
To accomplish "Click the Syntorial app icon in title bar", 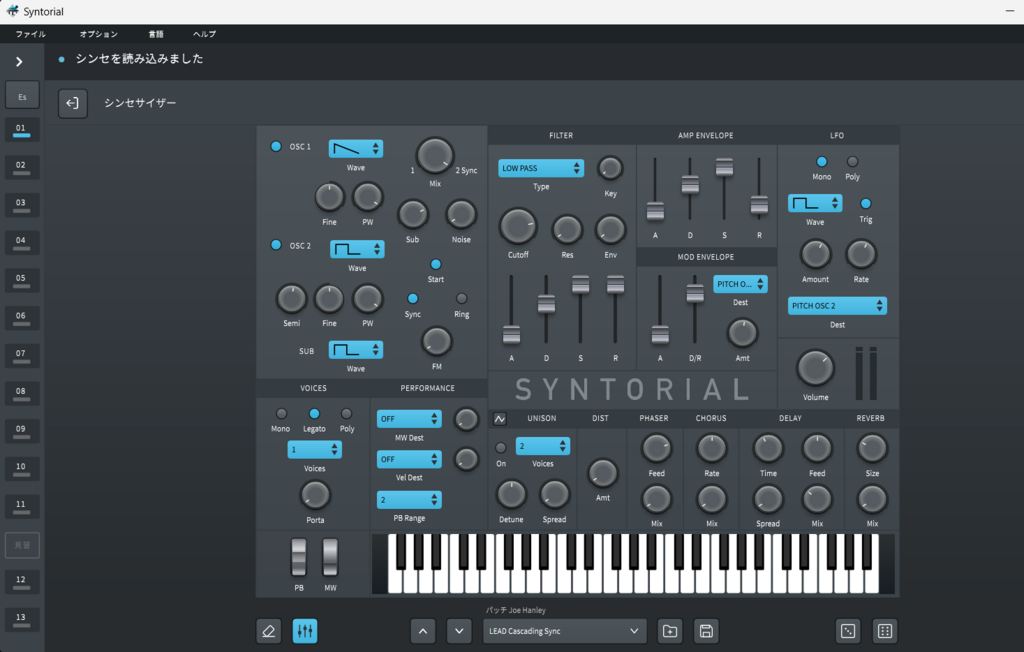I will (12, 11).
